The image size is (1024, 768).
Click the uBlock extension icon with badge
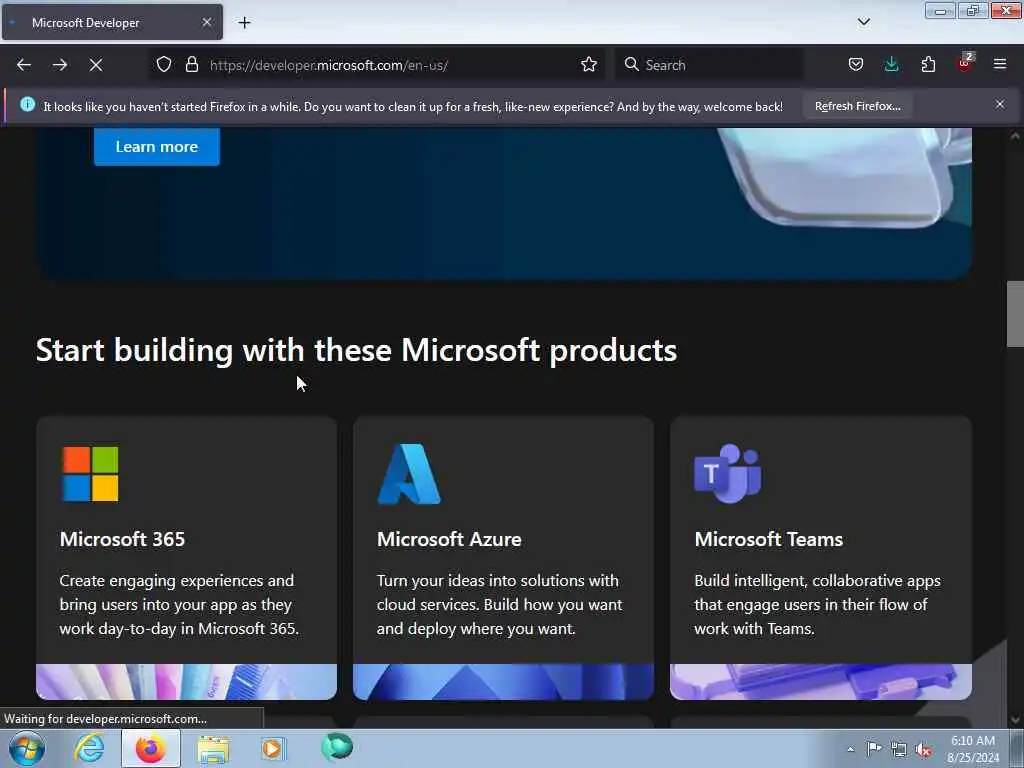(965, 63)
